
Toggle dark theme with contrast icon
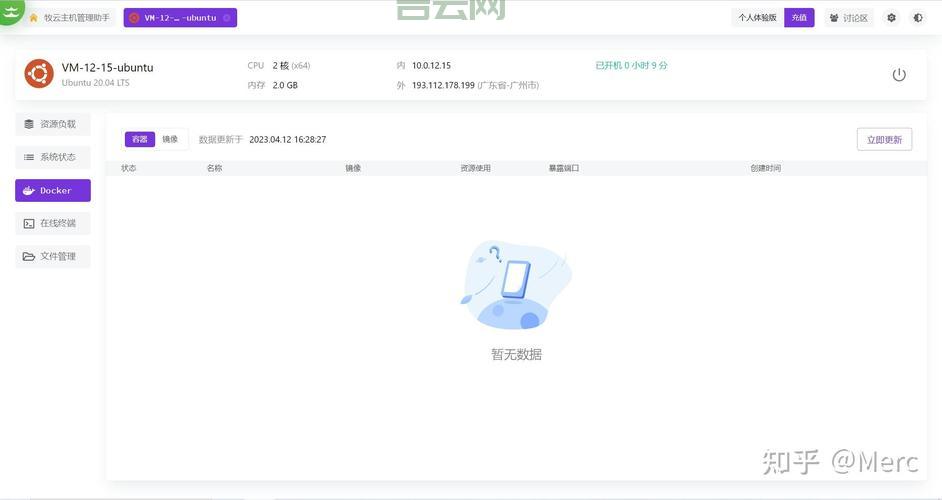(918, 18)
